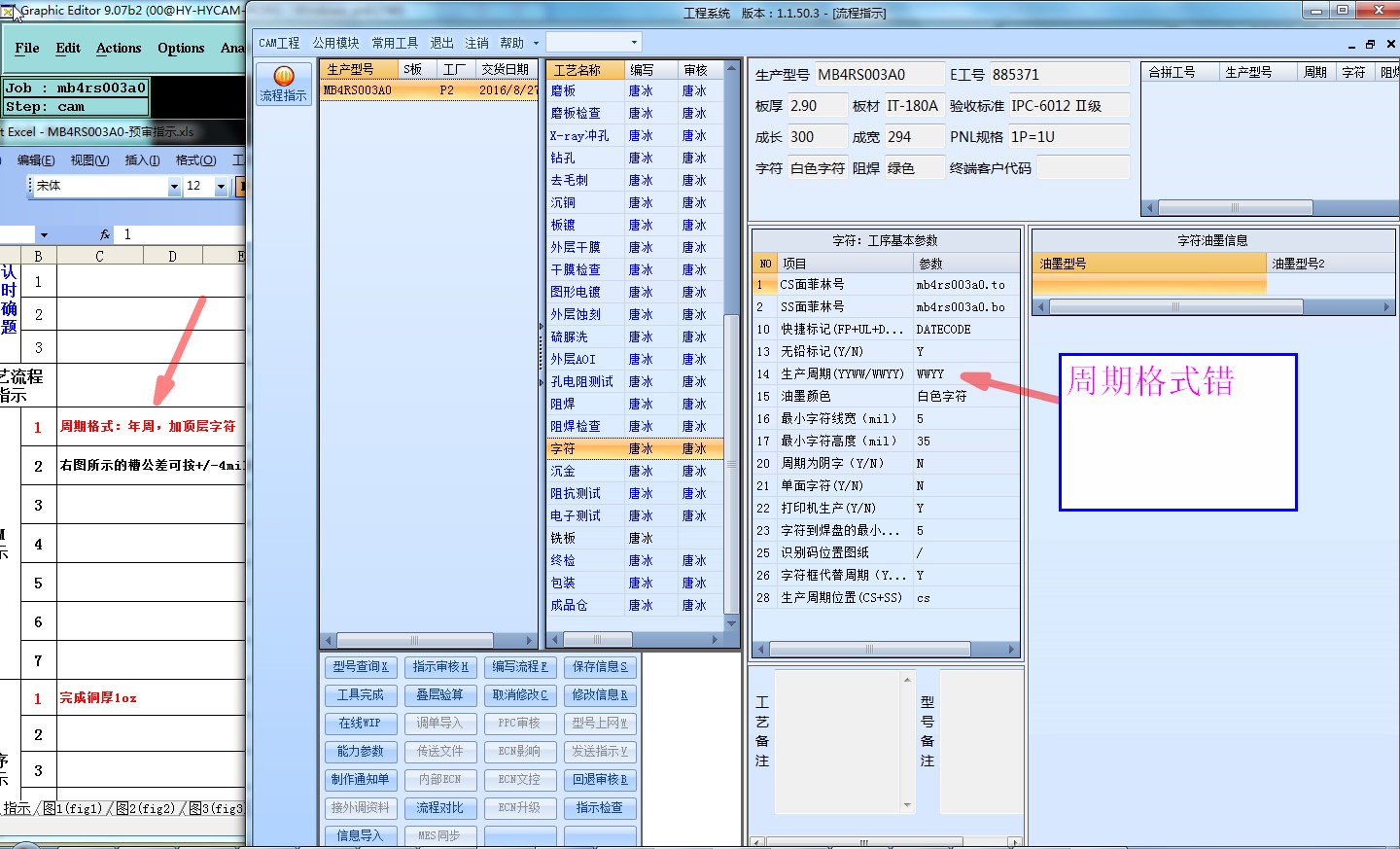
Task: Click the 制作通知单 button
Action: coord(360,780)
